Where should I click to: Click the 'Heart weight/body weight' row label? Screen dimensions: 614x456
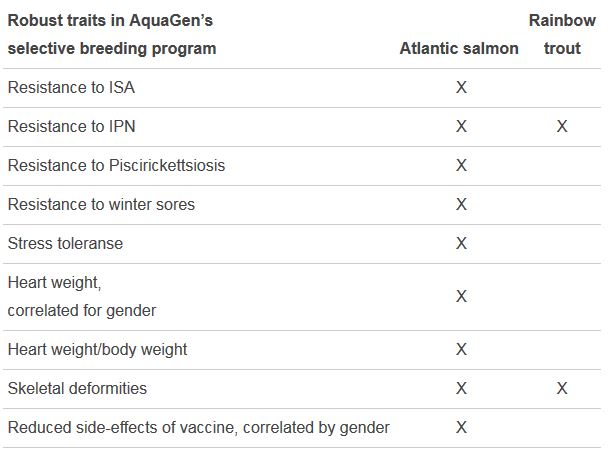coord(97,350)
